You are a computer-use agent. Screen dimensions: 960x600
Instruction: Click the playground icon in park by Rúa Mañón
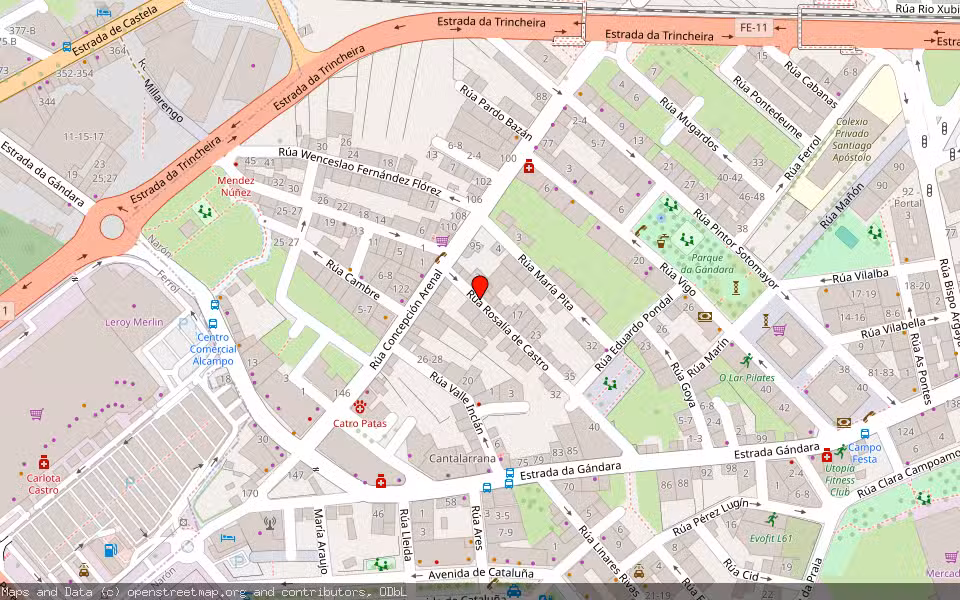click(x=875, y=233)
